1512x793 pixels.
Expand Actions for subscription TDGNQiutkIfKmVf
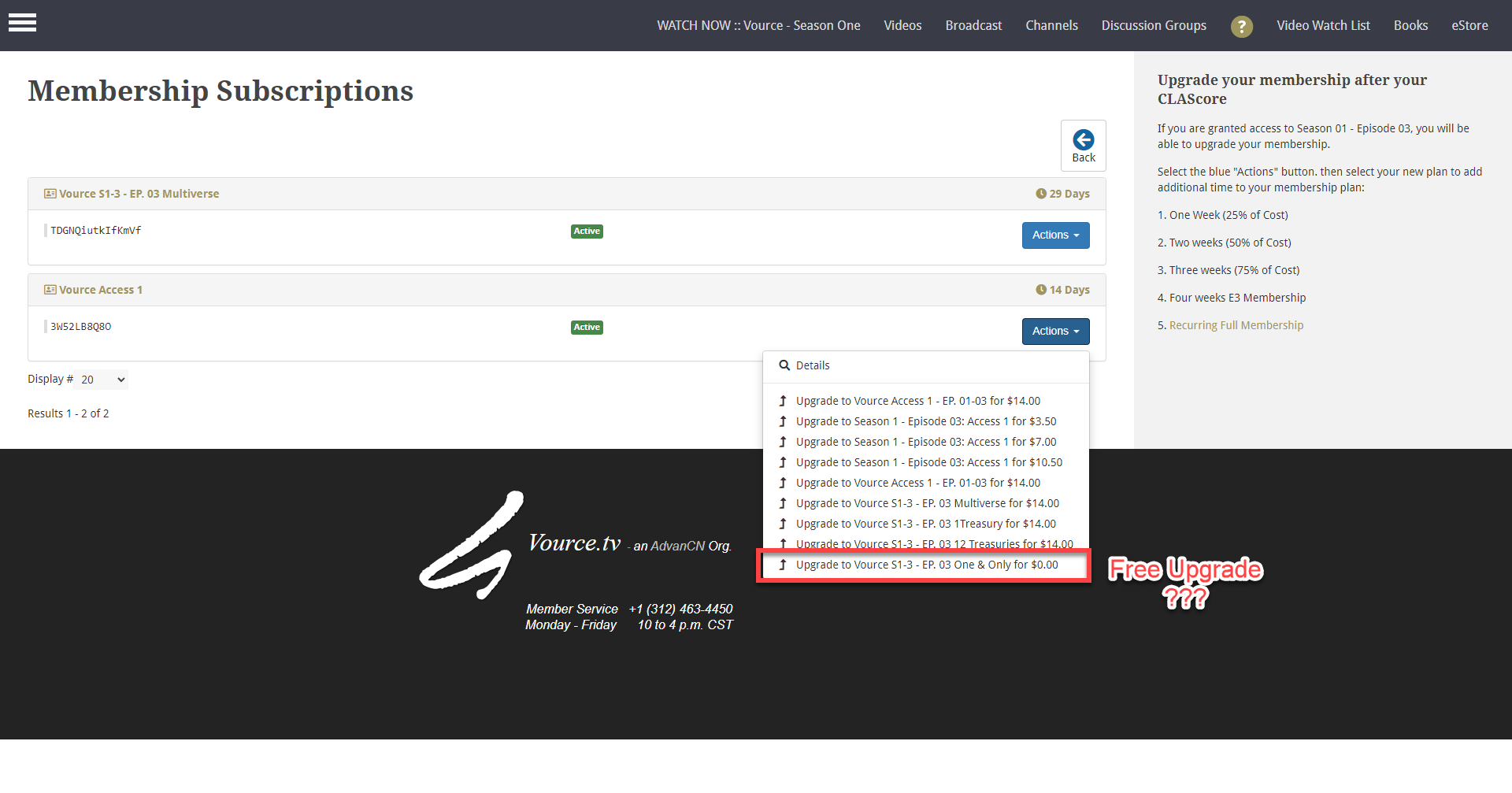(x=1055, y=235)
